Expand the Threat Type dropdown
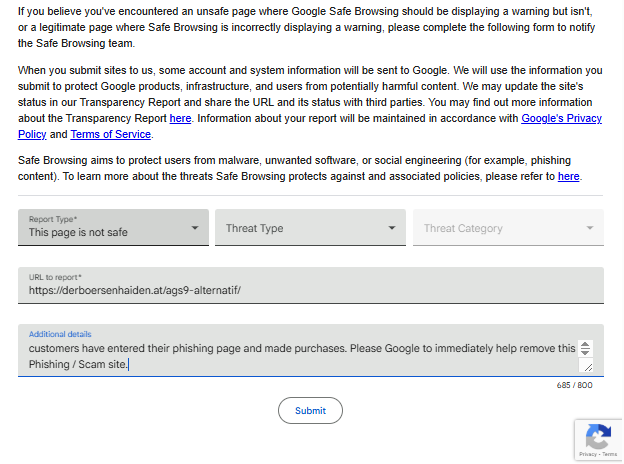624x464 pixels. click(310, 228)
